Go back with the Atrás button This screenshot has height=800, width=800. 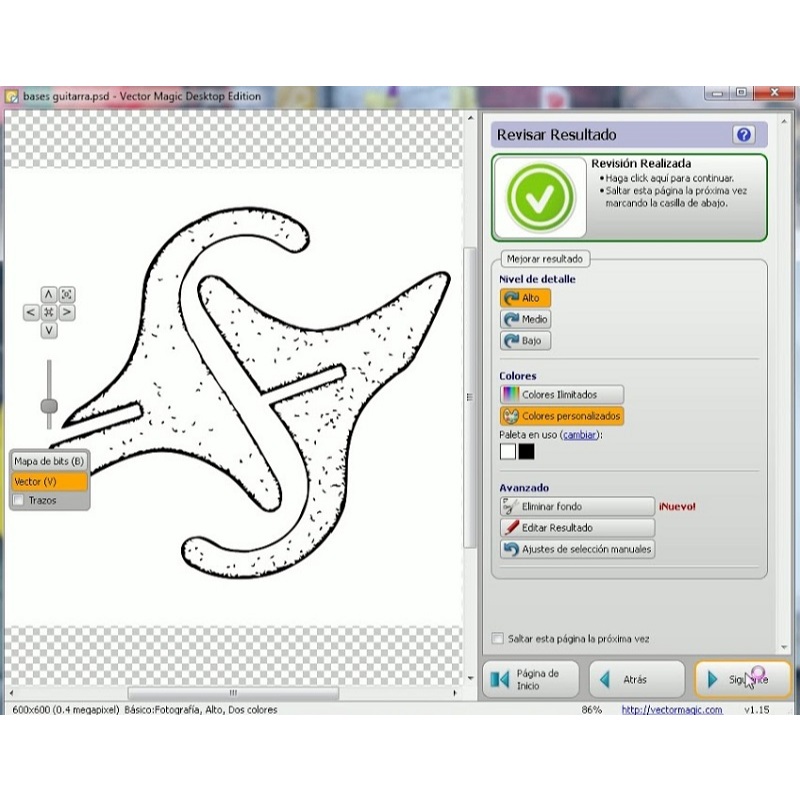pos(637,680)
